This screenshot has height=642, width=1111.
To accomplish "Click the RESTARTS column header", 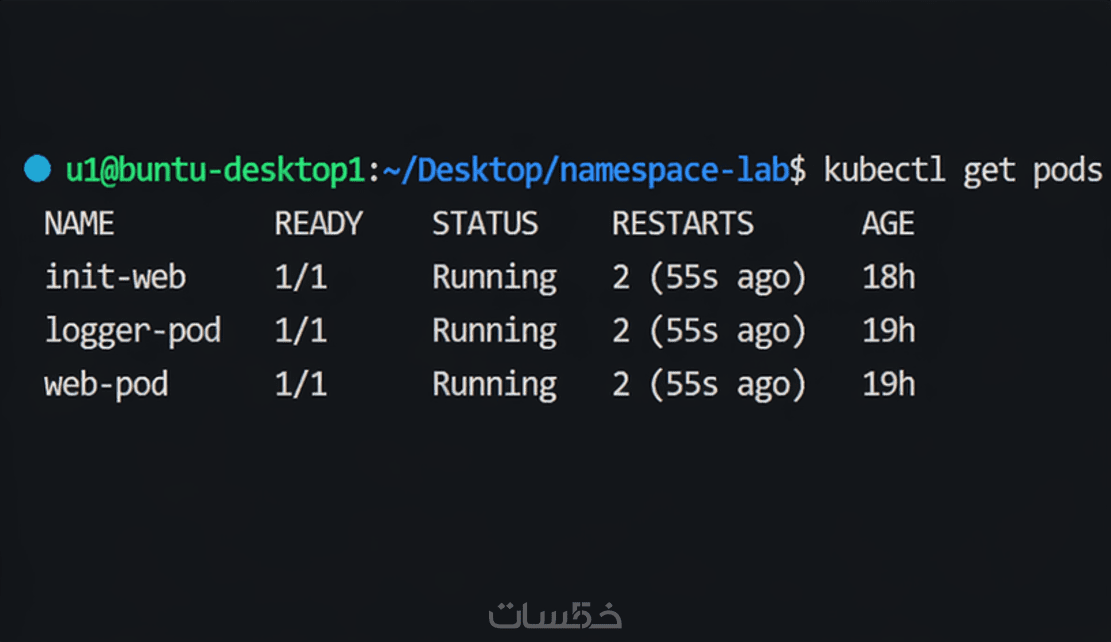I will (x=683, y=223).
